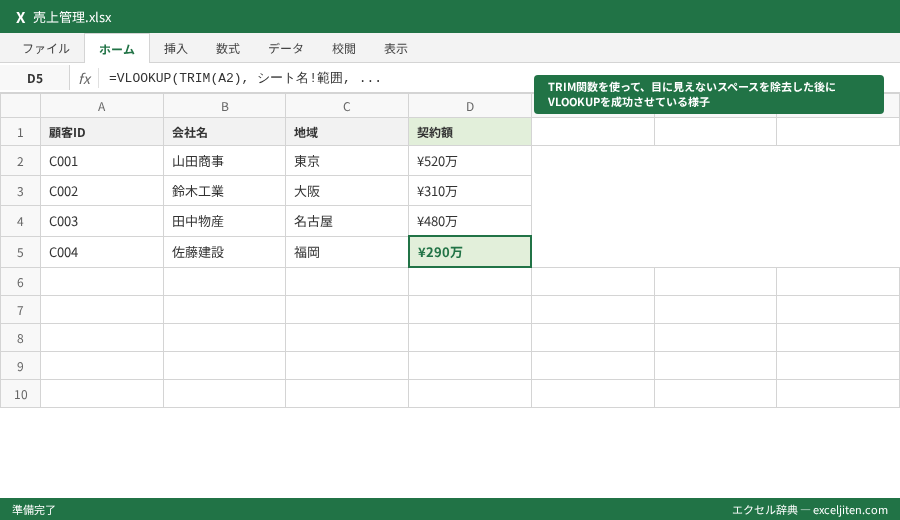Select row 4 header
The height and width of the screenshot is (520, 900).
20,221
